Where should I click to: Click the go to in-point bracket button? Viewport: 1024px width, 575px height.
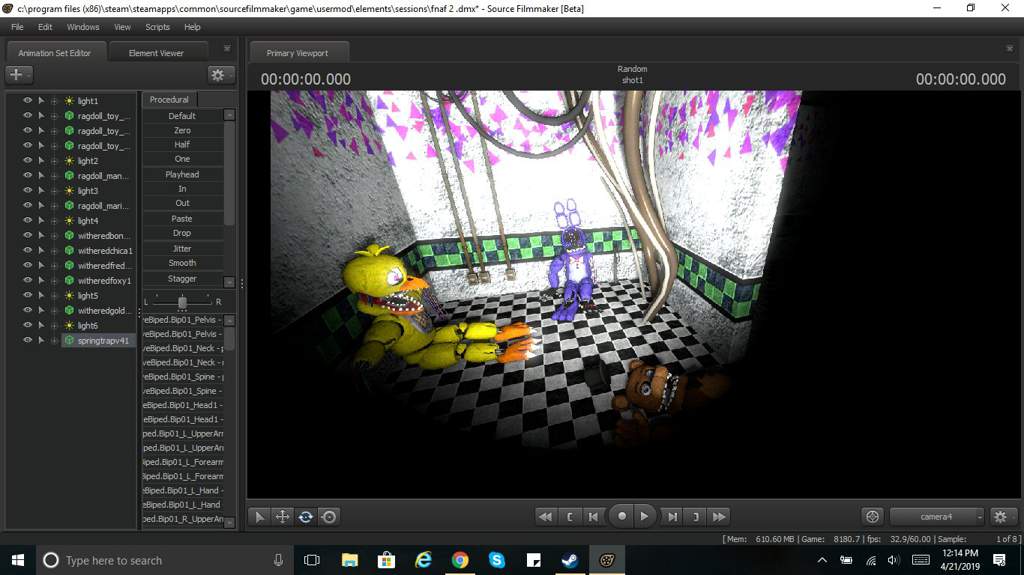pos(569,516)
